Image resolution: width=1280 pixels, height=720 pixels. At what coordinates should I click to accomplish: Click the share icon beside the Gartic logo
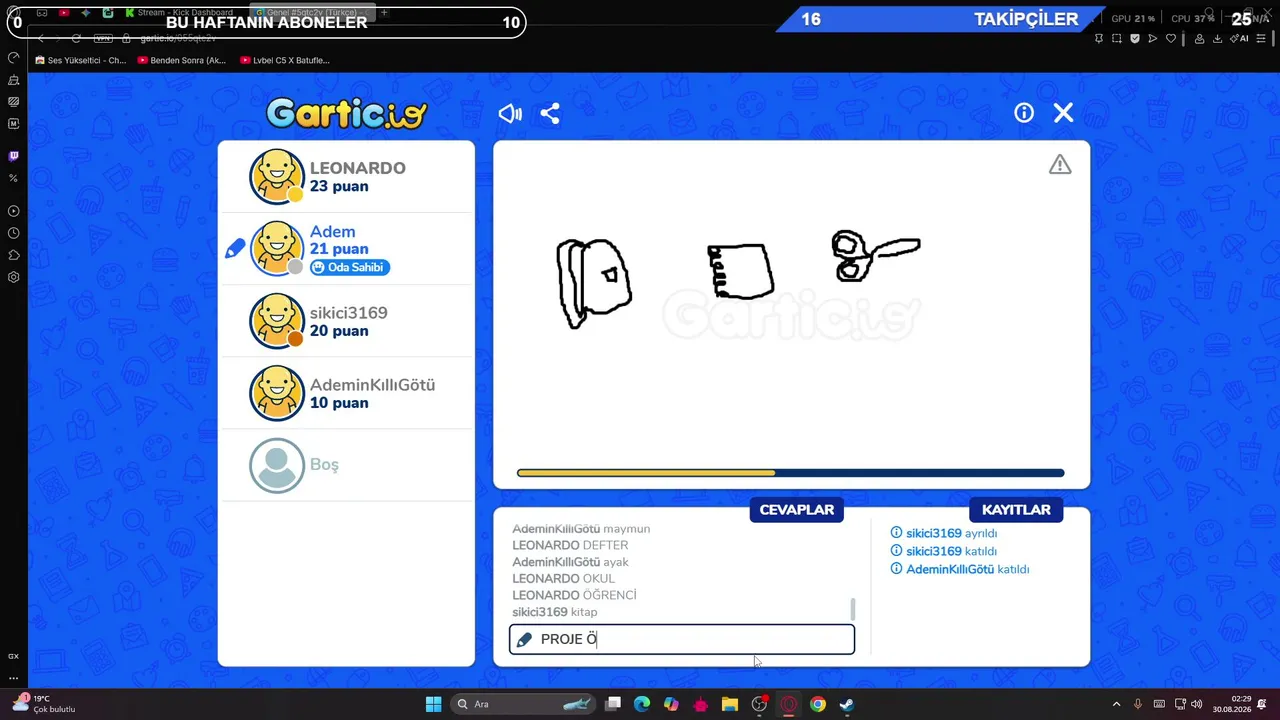[x=550, y=114]
